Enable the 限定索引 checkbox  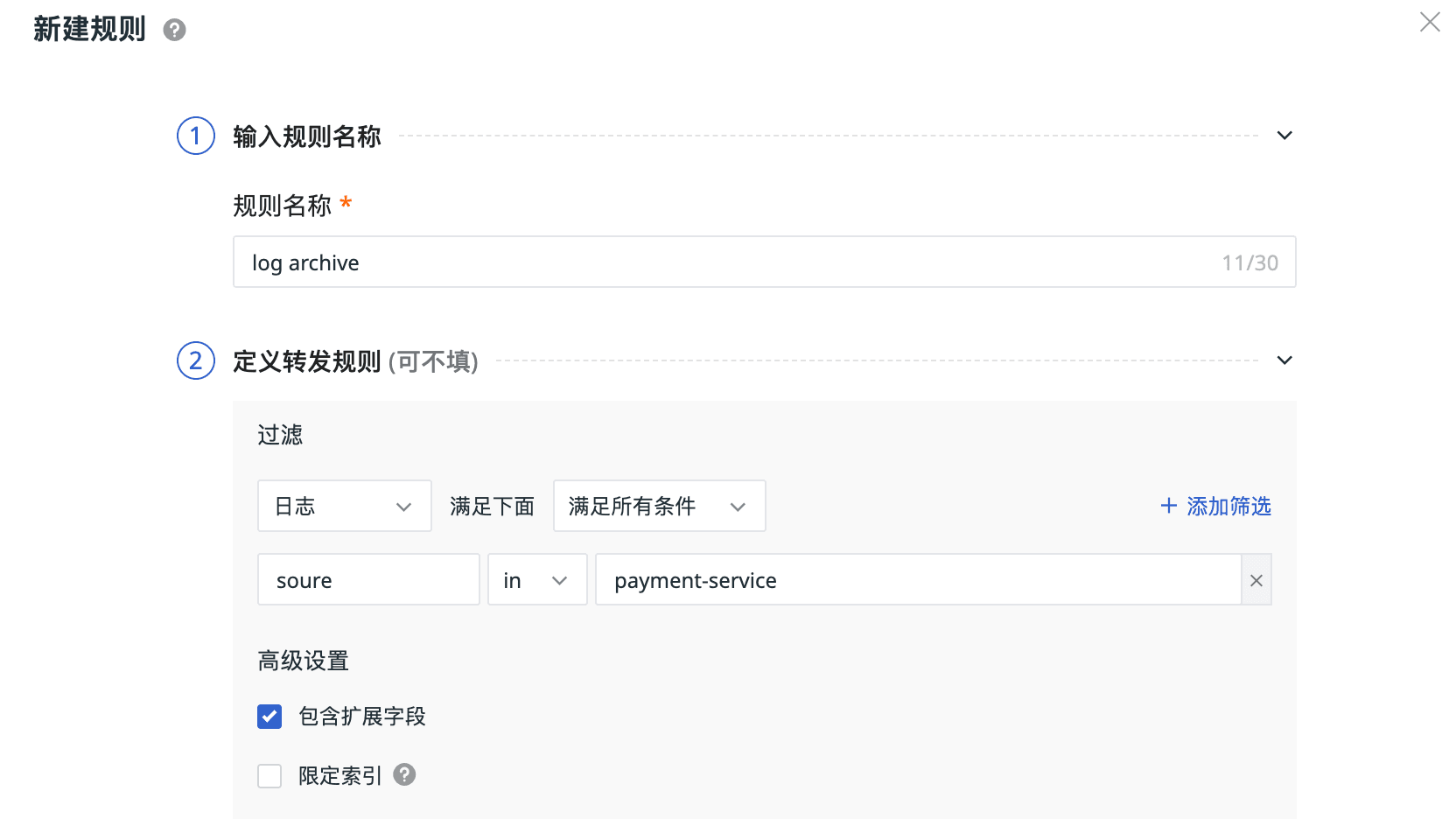tap(269, 776)
